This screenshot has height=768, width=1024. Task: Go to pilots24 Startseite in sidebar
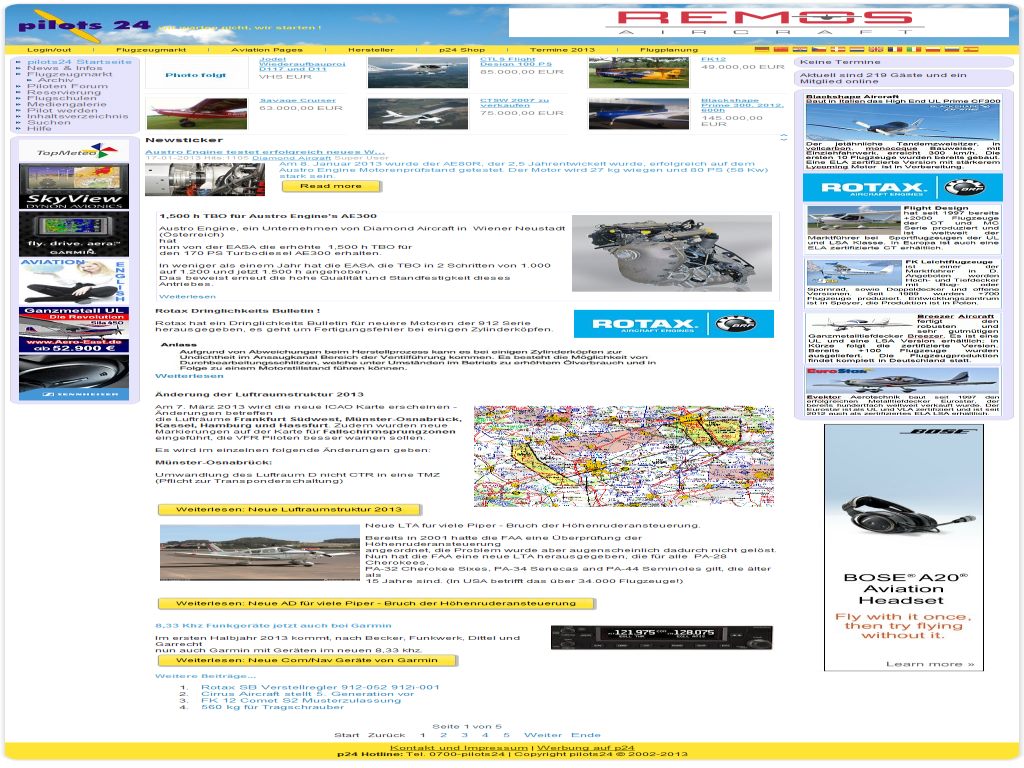(x=79, y=61)
